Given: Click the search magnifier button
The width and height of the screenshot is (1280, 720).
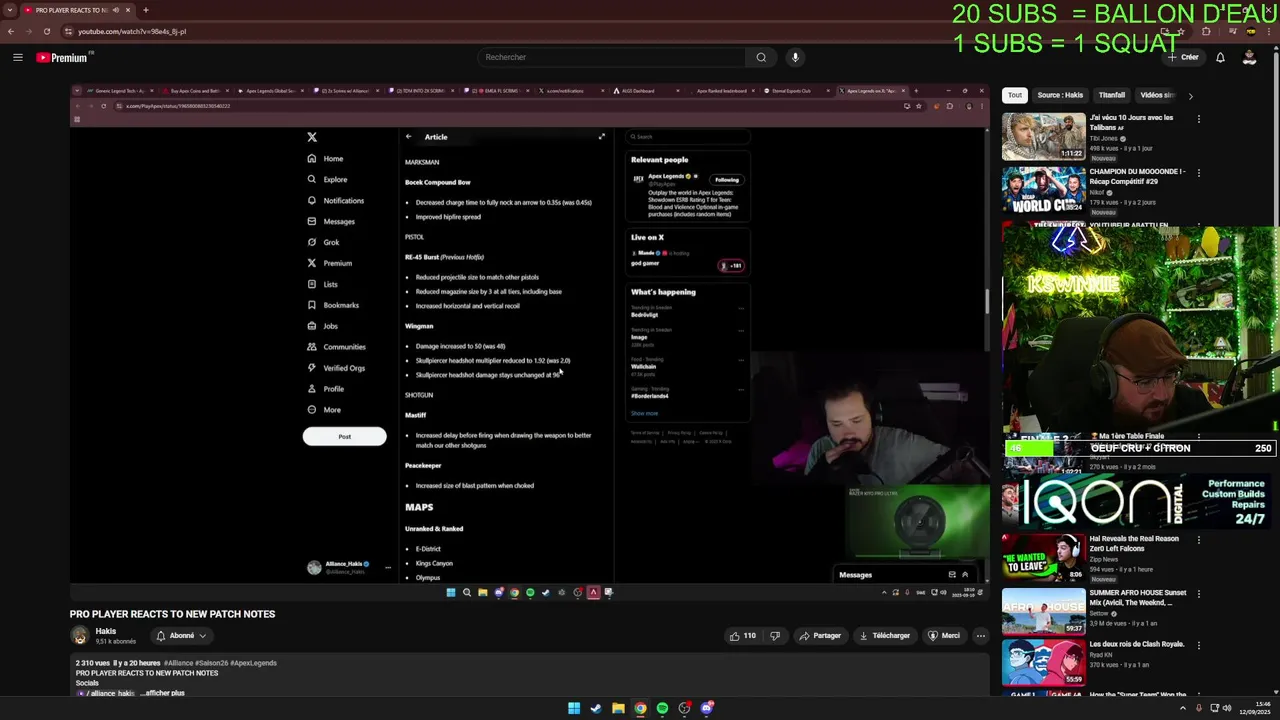Looking at the screenshot, I should (x=761, y=57).
